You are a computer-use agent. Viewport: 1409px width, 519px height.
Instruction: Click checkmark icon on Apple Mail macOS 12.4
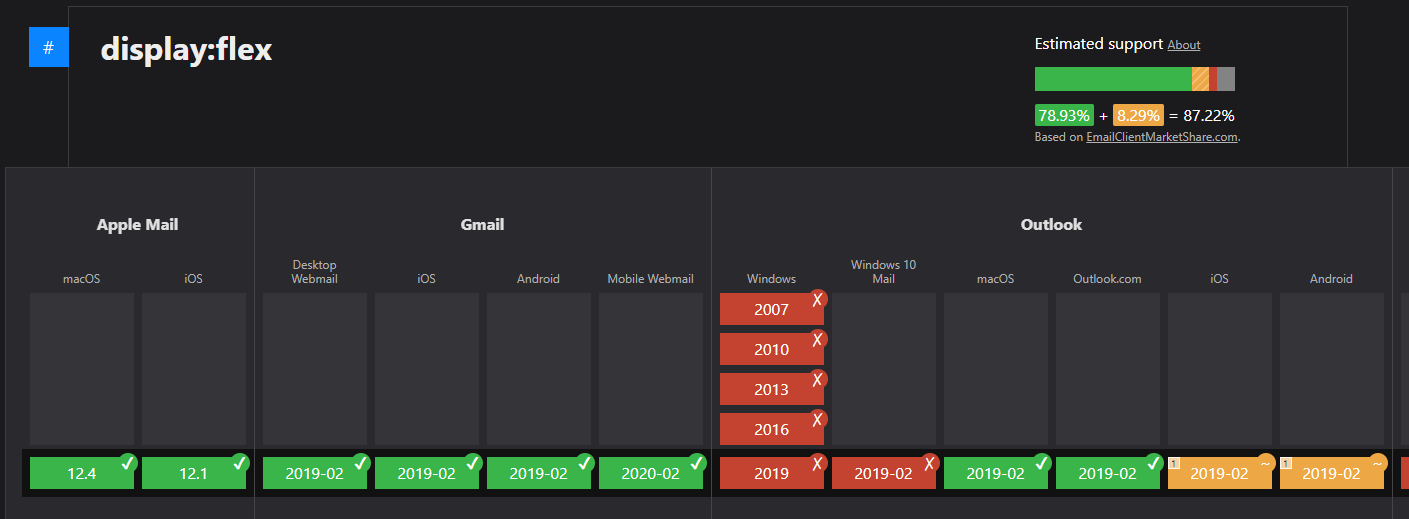pos(127,463)
